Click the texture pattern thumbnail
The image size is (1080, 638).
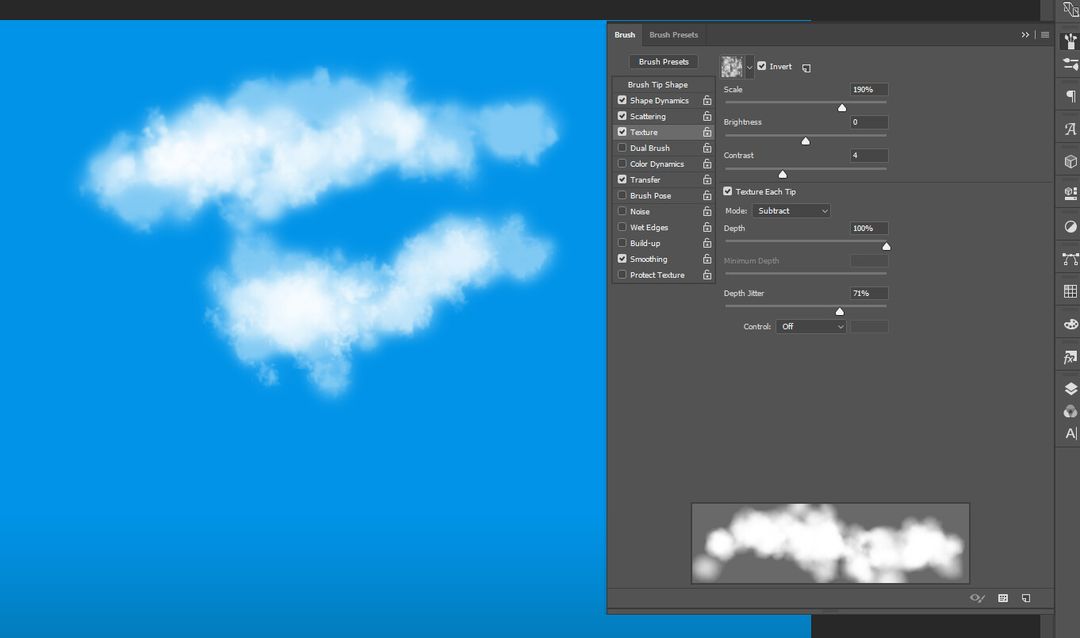point(731,67)
